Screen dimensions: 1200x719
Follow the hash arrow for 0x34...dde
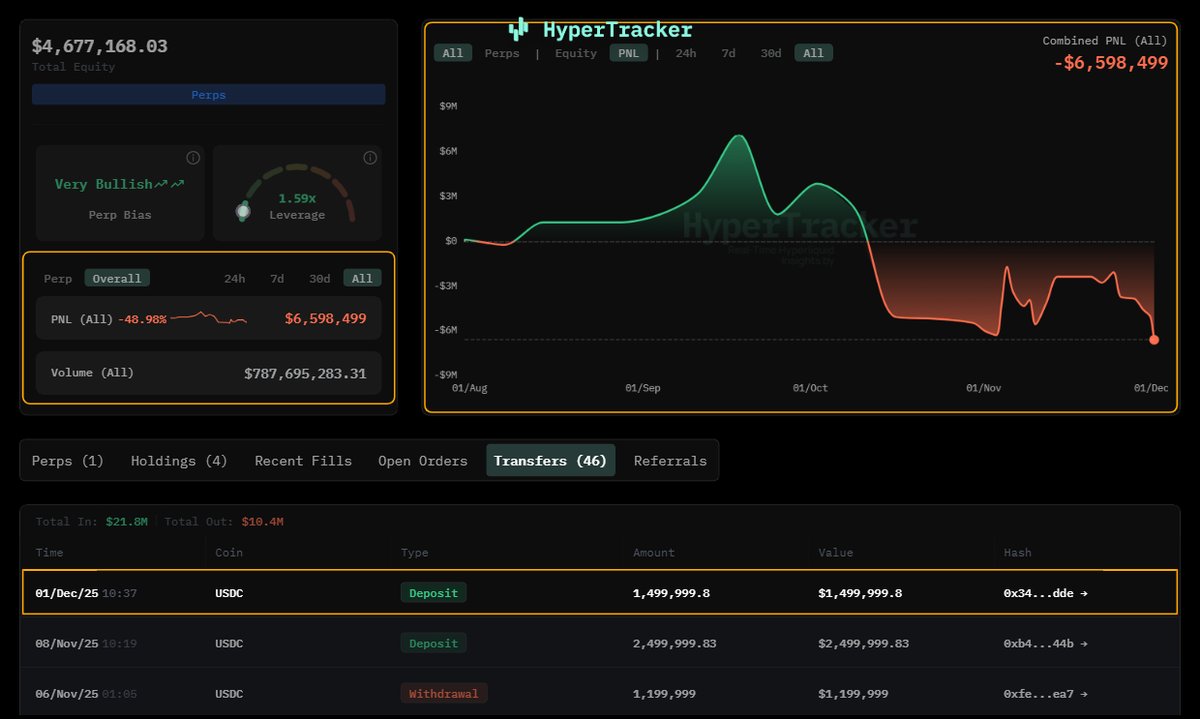[x=1087, y=593]
